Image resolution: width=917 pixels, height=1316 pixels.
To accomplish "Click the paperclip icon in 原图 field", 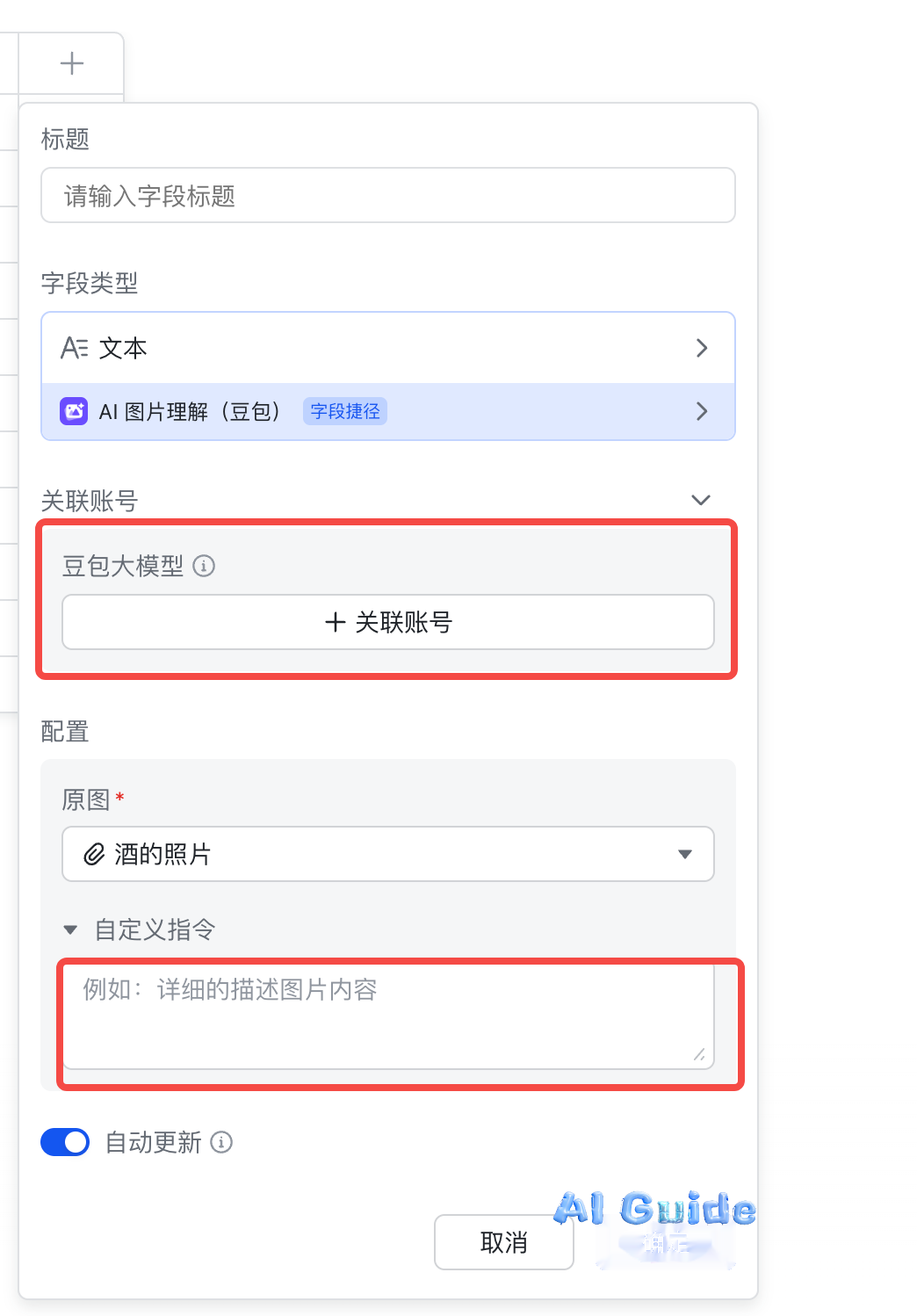I will tap(94, 854).
